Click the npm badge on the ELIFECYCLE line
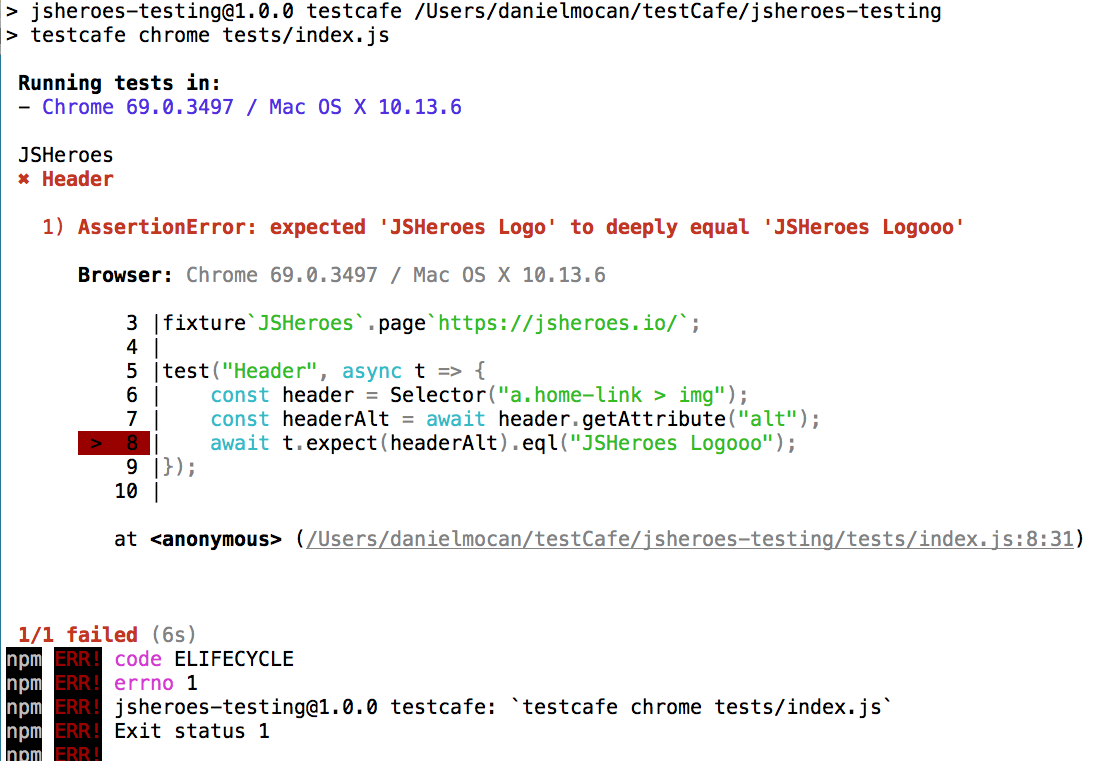This screenshot has height=761, width=1100. pos(24,659)
